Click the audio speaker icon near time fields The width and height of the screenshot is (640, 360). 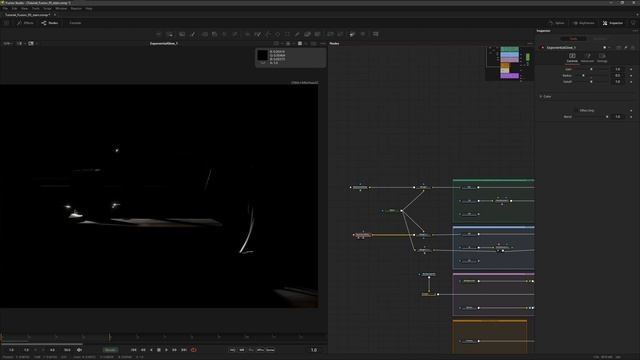pyautogui.click(x=79, y=350)
